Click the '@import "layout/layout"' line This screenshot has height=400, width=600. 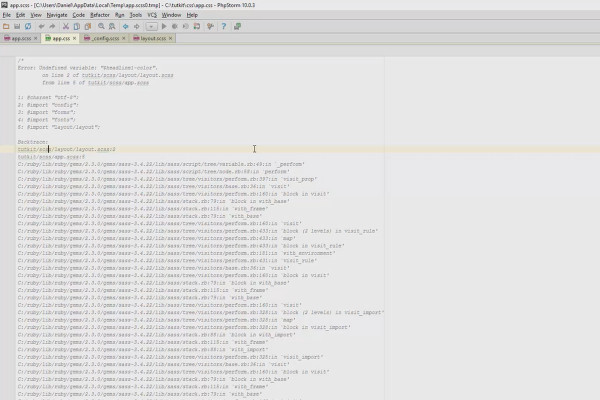click(59, 127)
